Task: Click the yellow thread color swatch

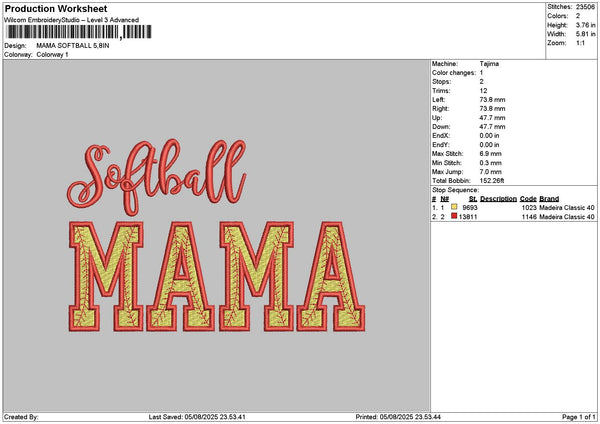Action: click(x=454, y=207)
